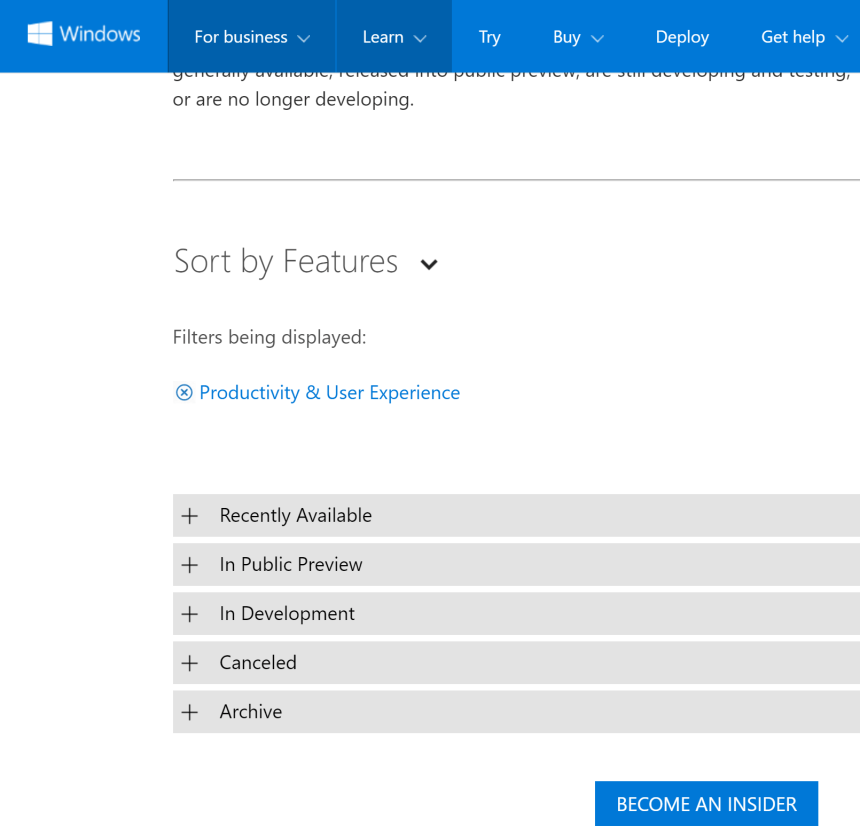Open the For business dropdown
The height and width of the screenshot is (834, 860).
pyautogui.click(x=250, y=36)
